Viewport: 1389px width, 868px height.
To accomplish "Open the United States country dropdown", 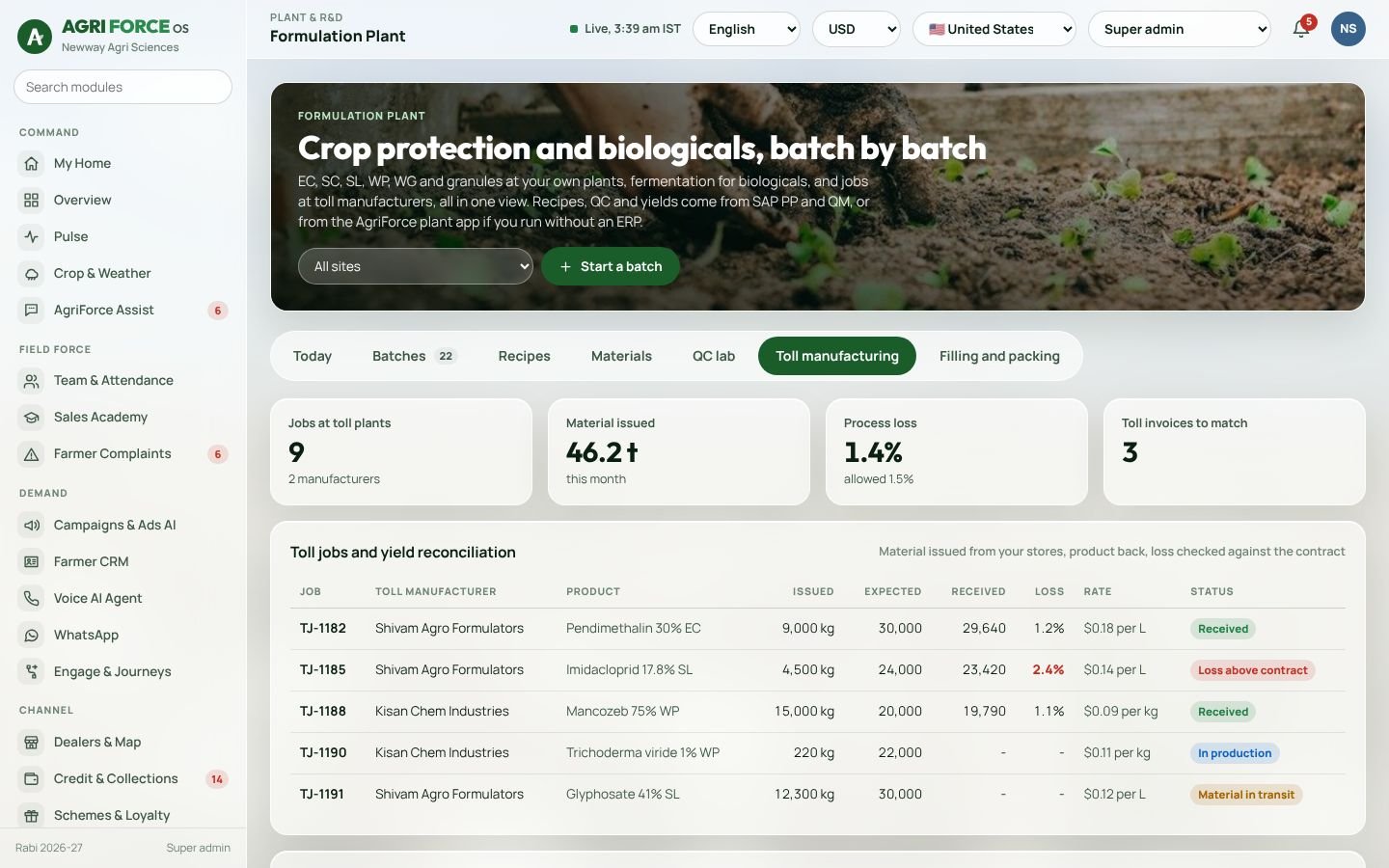I will pos(994,29).
